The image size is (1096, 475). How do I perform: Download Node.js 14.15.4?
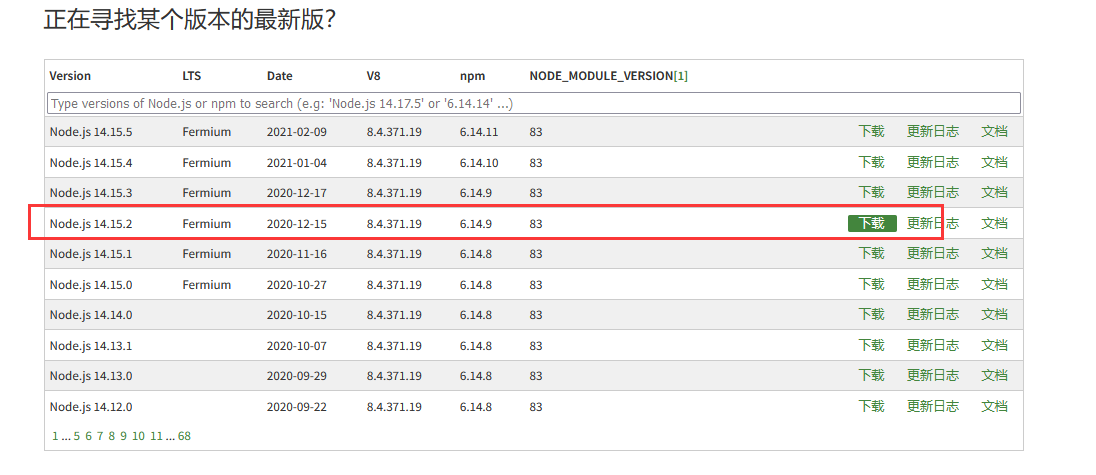point(872,163)
